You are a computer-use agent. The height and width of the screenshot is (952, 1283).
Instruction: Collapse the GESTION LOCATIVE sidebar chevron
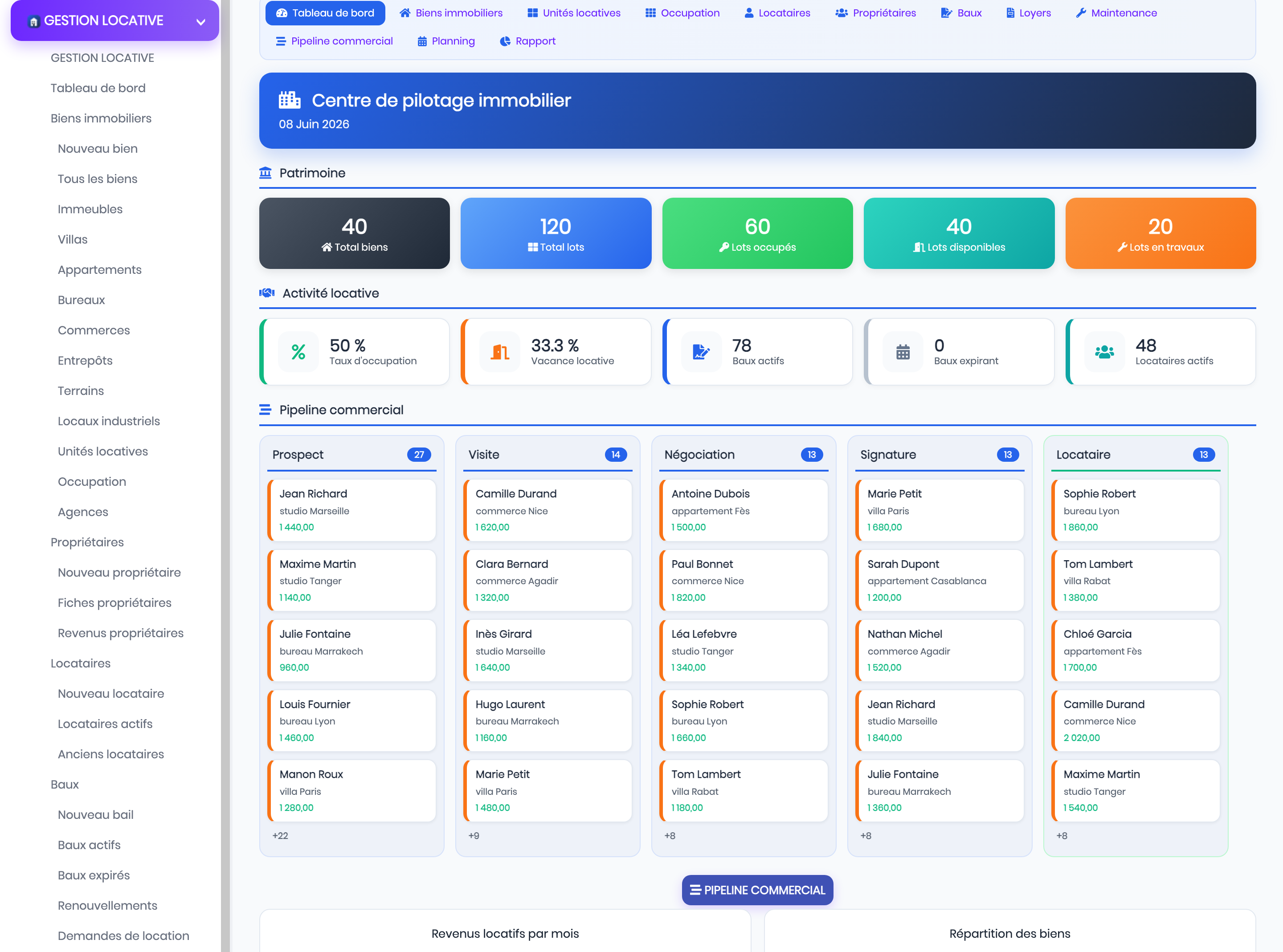pos(200,22)
